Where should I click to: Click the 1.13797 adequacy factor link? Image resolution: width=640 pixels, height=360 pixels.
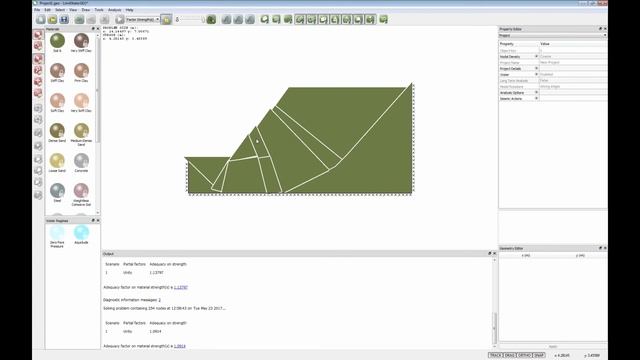(181, 287)
